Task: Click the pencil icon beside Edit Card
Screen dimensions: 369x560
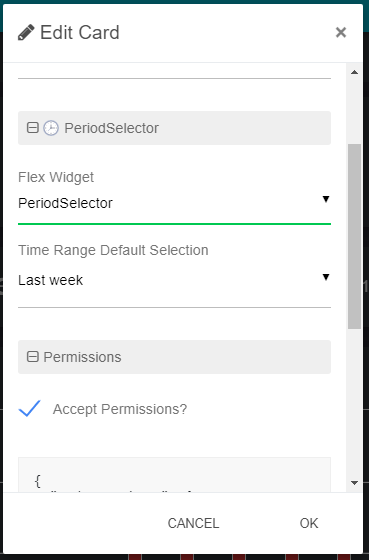Action: coord(26,32)
